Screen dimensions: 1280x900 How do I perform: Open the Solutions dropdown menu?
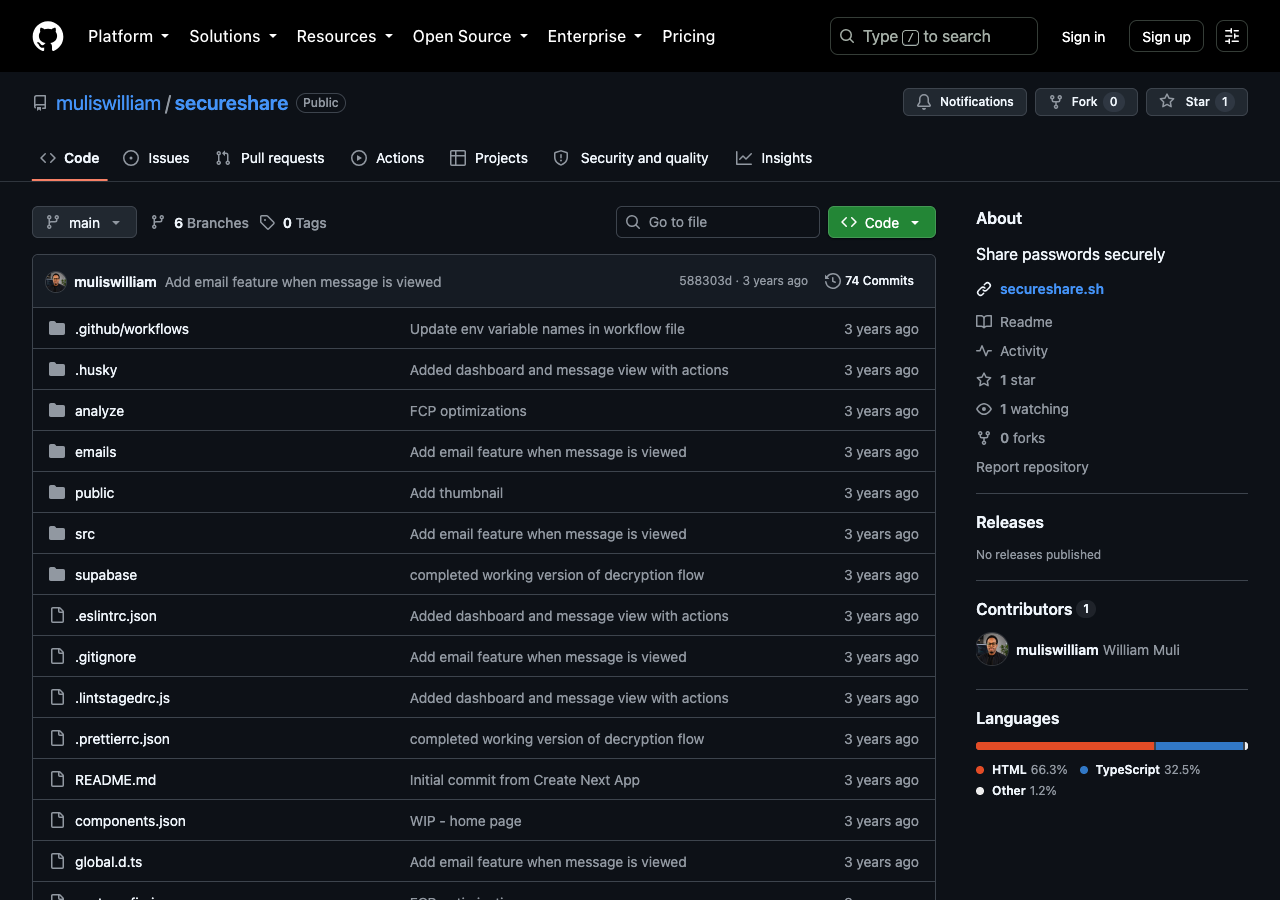(x=233, y=36)
